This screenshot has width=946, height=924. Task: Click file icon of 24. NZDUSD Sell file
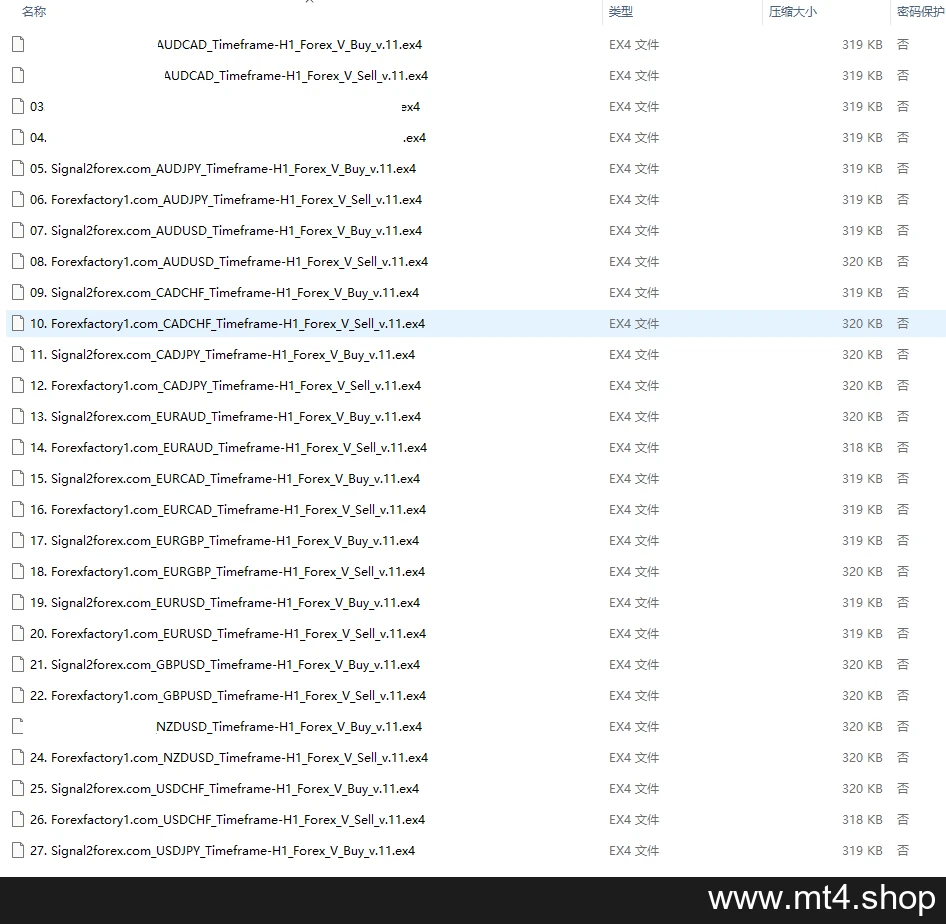tap(18, 758)
